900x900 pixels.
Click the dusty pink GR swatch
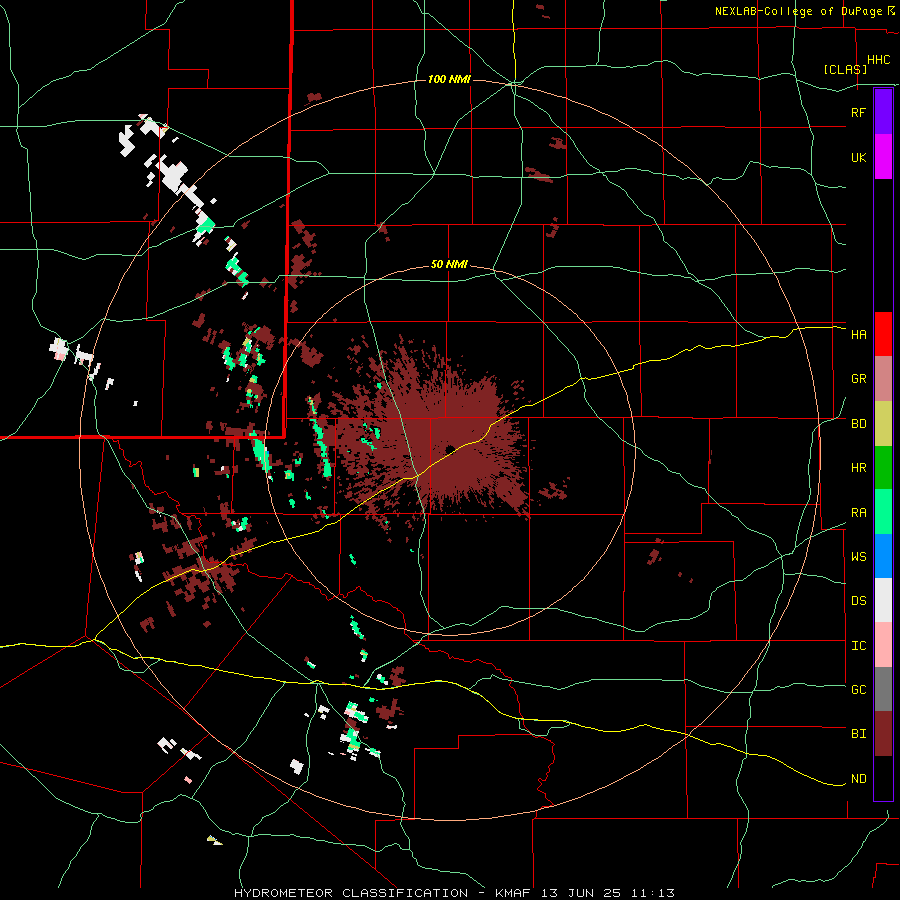(883, 379)
